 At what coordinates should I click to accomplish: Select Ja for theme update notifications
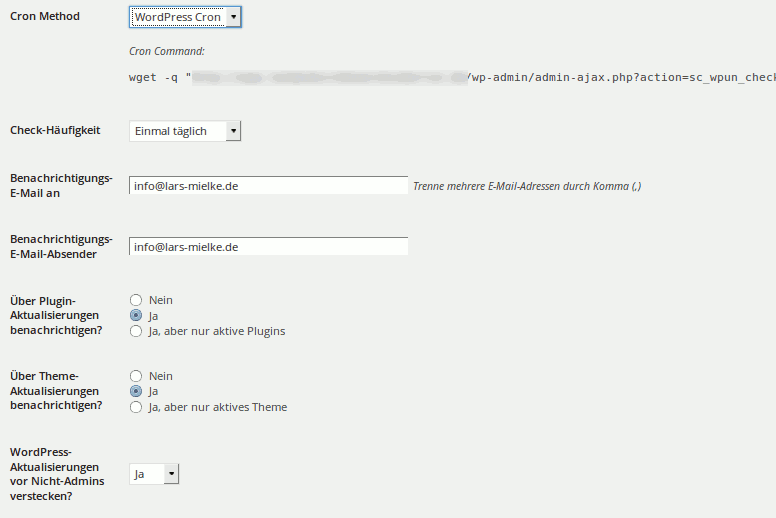pos(136,391)
